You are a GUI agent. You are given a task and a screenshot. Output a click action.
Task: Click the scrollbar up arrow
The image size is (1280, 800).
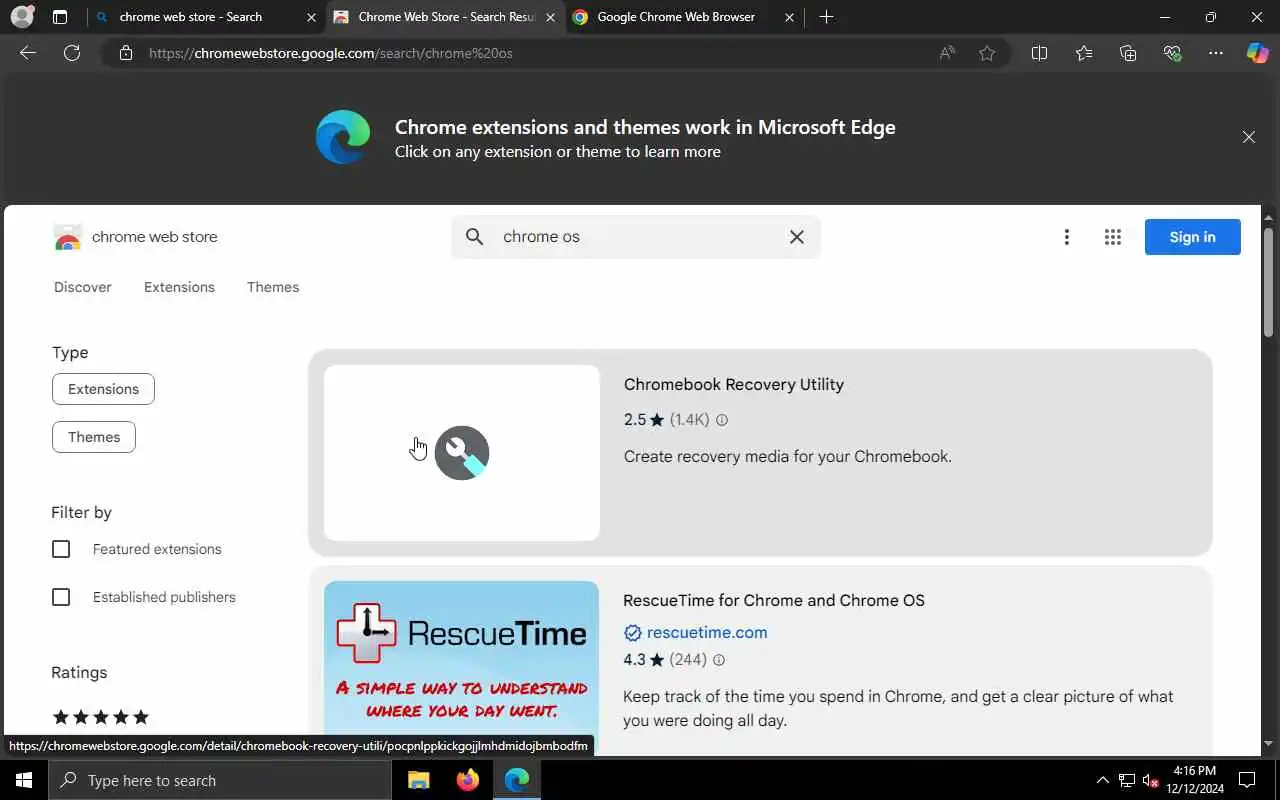(x=1269, y=216)
